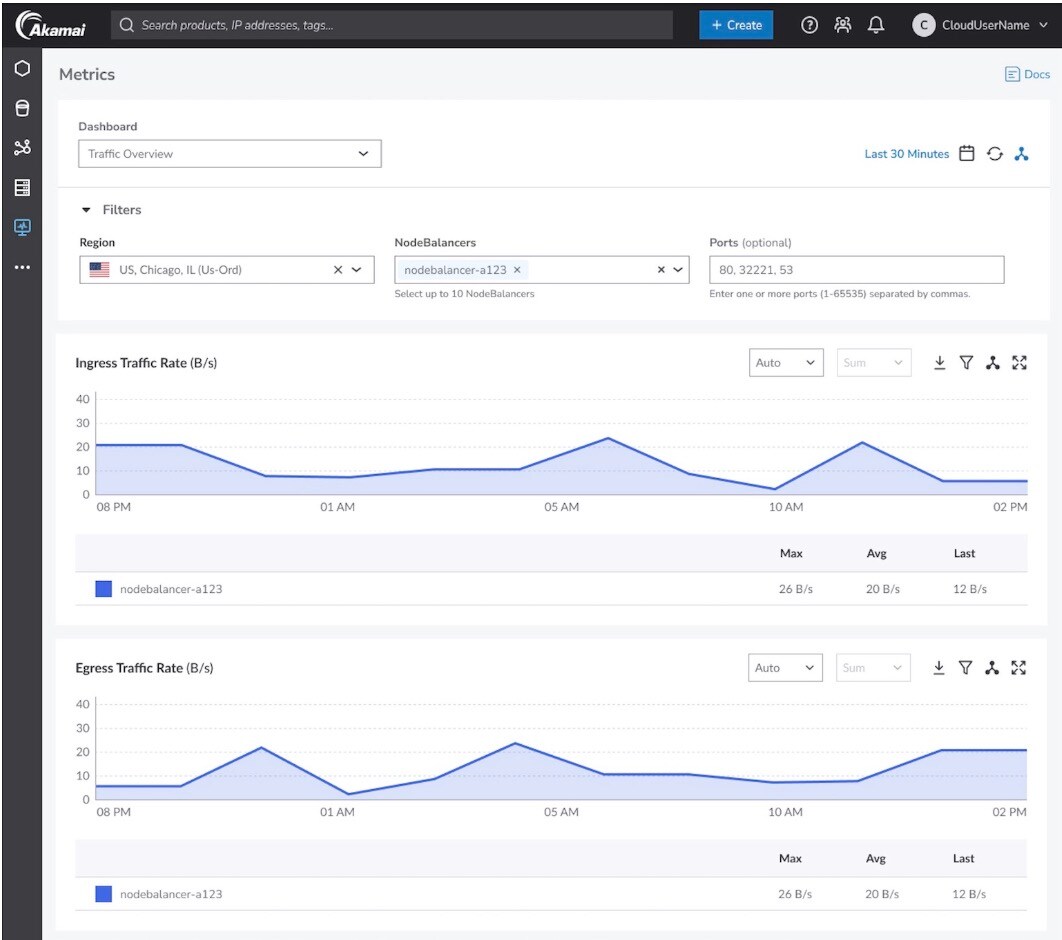Click the group-by icon on the Egress chart

(x=992, y=668)
